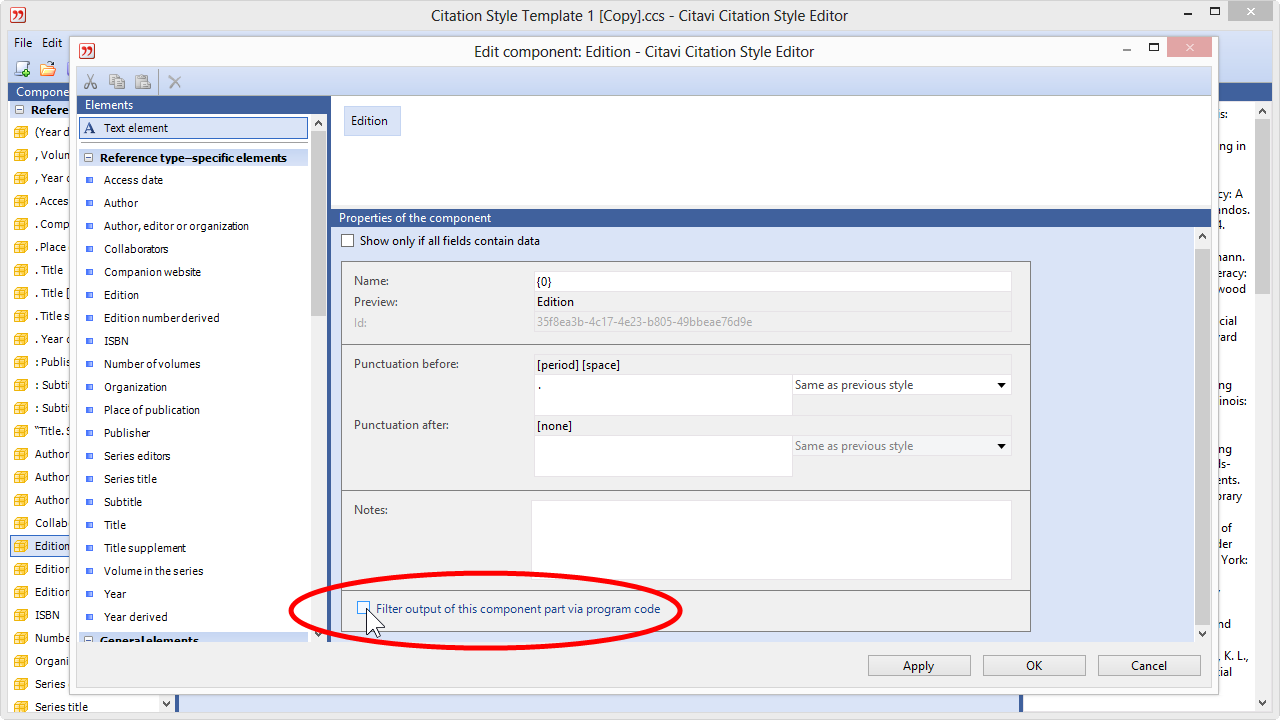Viewport: 1280px width, 720px height.
Task: Click the Citavi logo icon in dialog title bar
Action: [88, 51]
